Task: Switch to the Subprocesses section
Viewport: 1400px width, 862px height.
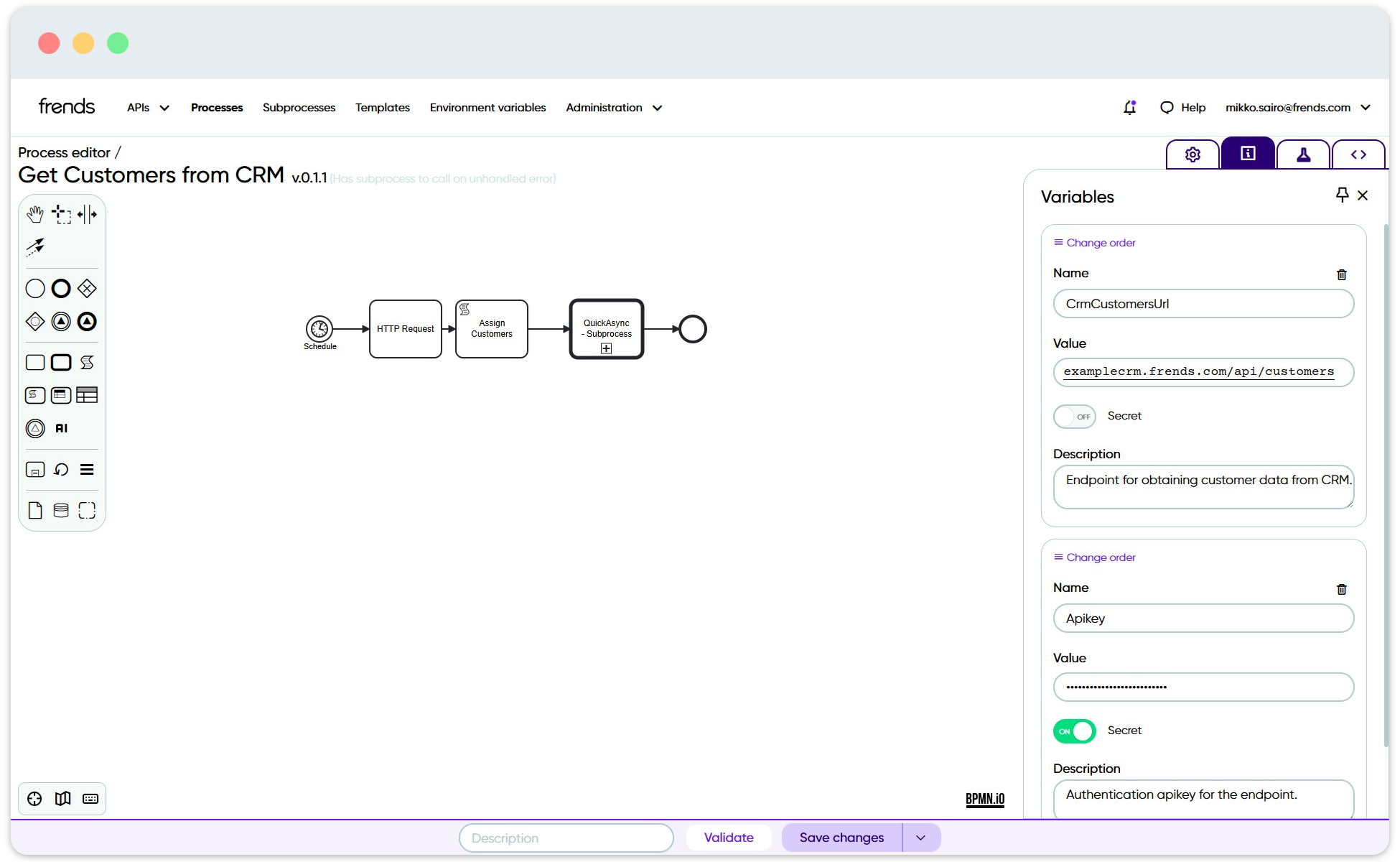Action: (299, 107)
